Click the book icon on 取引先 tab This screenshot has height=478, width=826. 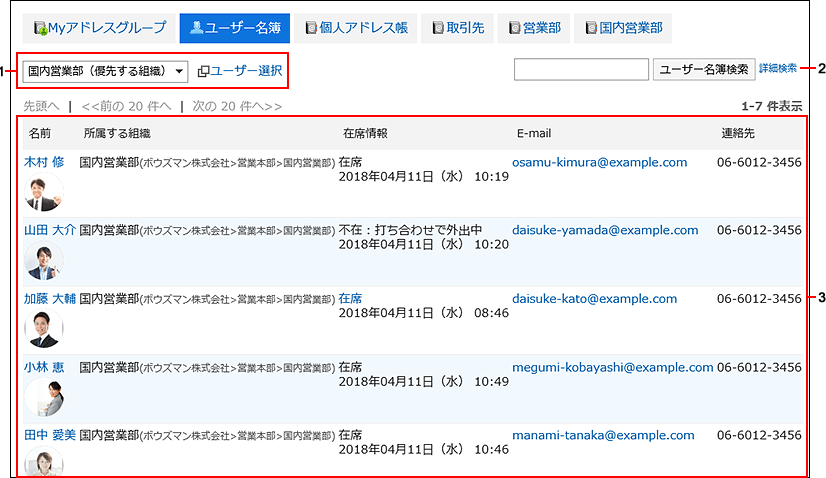point(438,28)
